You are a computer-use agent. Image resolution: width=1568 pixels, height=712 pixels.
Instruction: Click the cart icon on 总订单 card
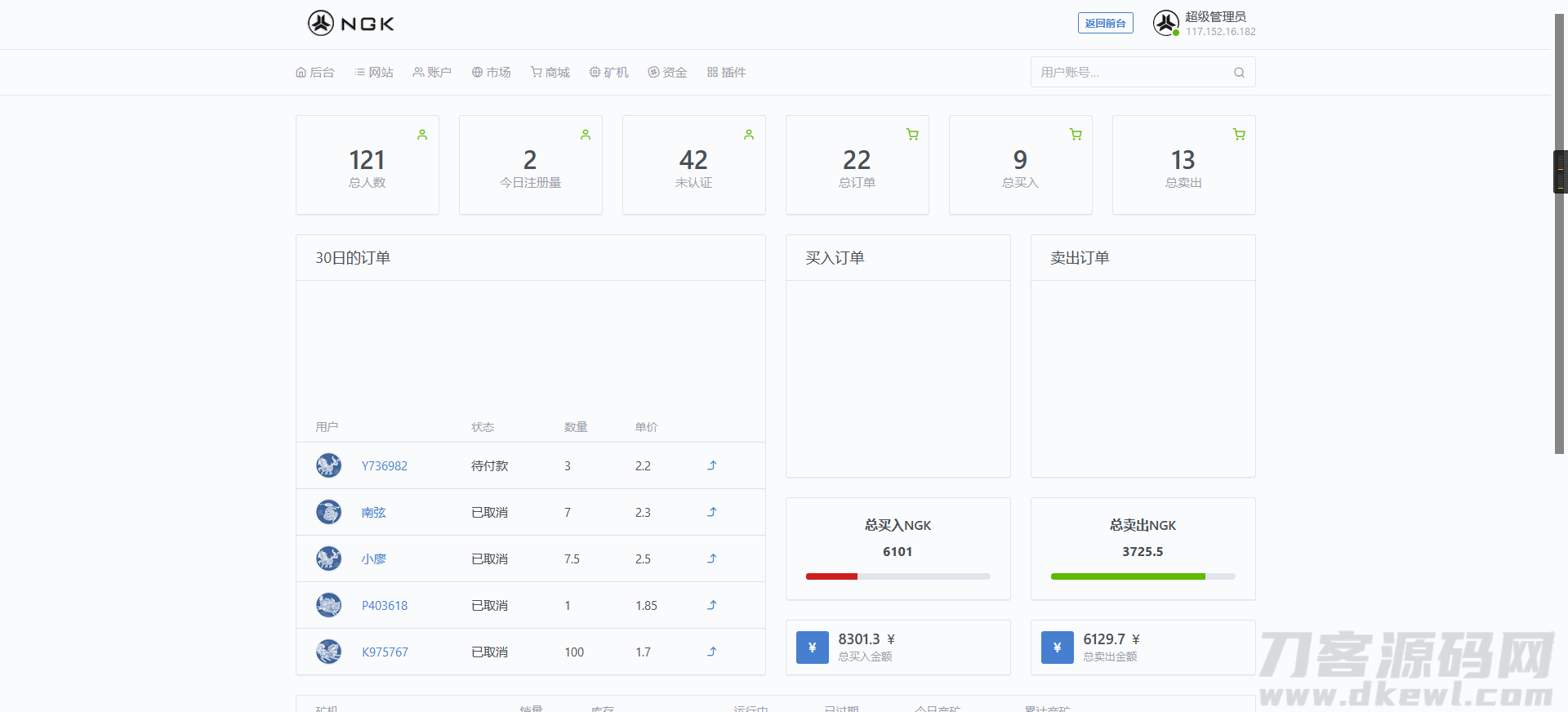[912, 135]
